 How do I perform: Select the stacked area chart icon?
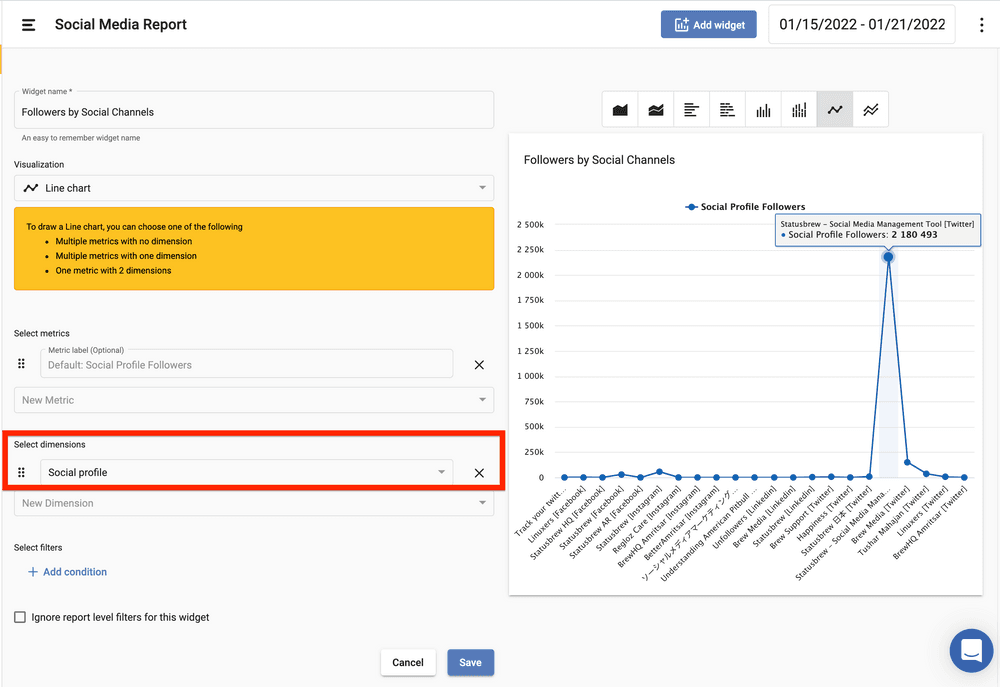[656, 110]
